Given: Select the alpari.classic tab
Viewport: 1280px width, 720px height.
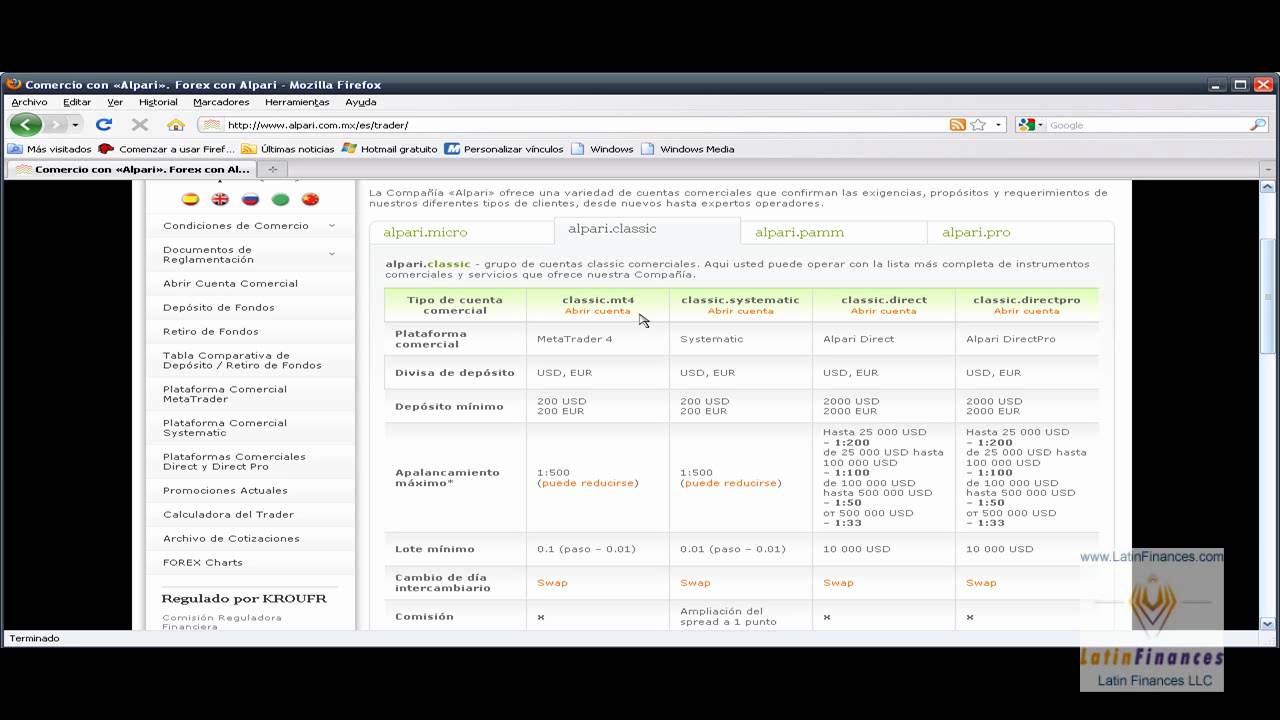Looking at the screenshot, I should click(647, 229).
